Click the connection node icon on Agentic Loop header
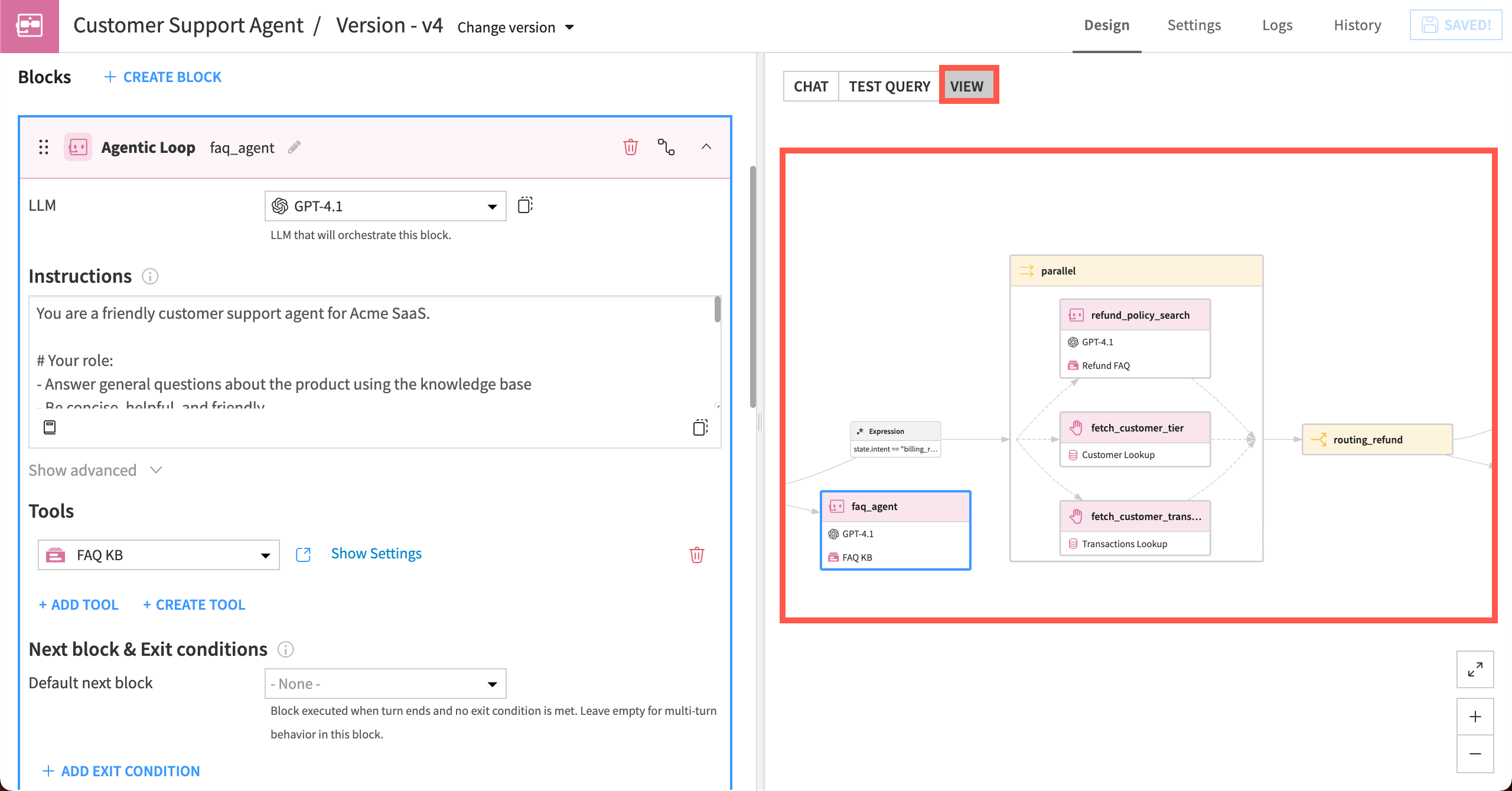Screen dimensions: 1512x791 (x=666, y=148)
